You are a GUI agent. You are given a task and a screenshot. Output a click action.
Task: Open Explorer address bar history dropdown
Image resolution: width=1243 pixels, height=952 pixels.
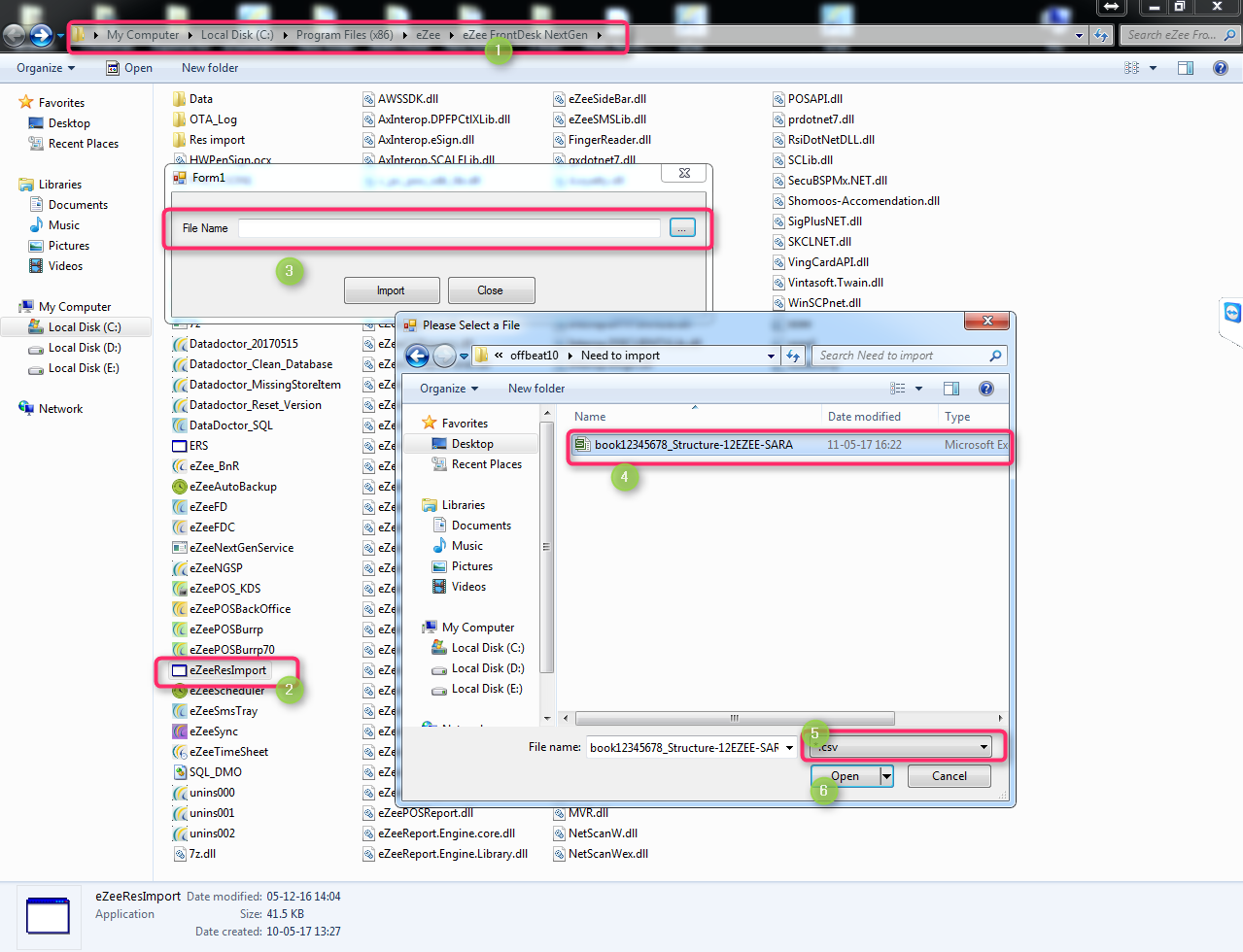click(1079, 35)
